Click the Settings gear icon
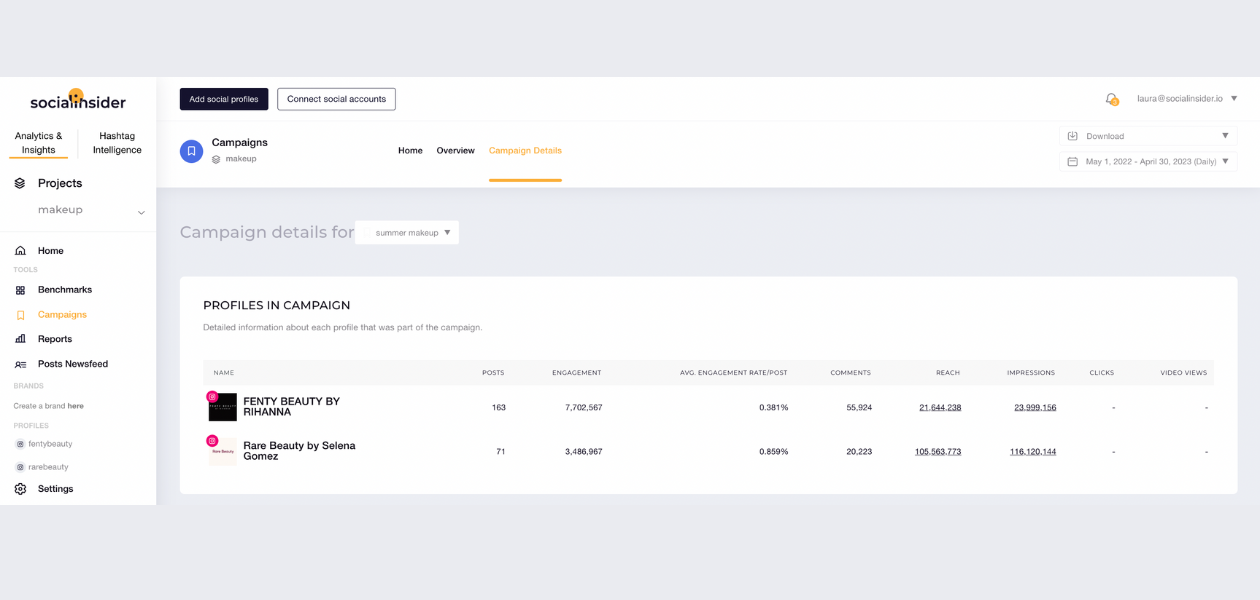The width and height of the screenshot is (1260, 600). coord(20,489)
